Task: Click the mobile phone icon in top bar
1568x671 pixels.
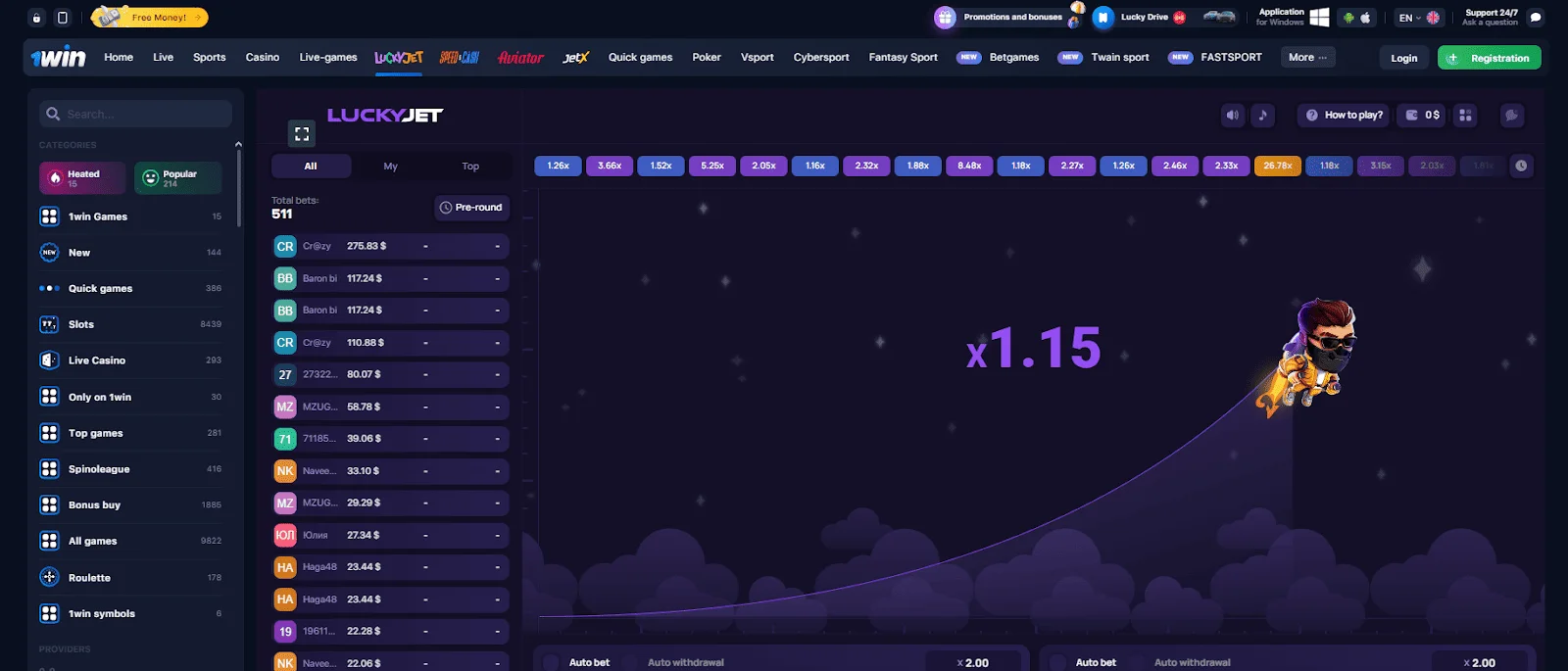Action: [63, 18]
